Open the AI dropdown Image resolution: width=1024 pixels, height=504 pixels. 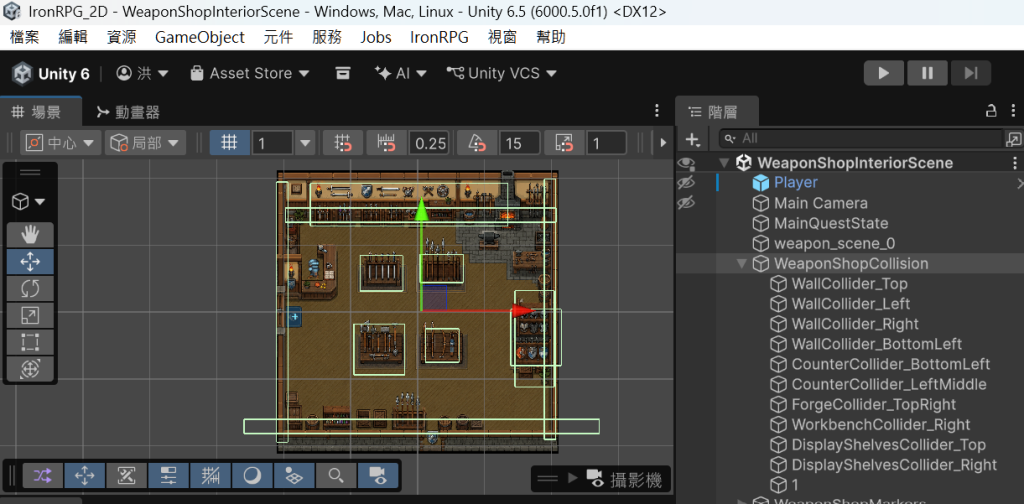coord(401,74)
